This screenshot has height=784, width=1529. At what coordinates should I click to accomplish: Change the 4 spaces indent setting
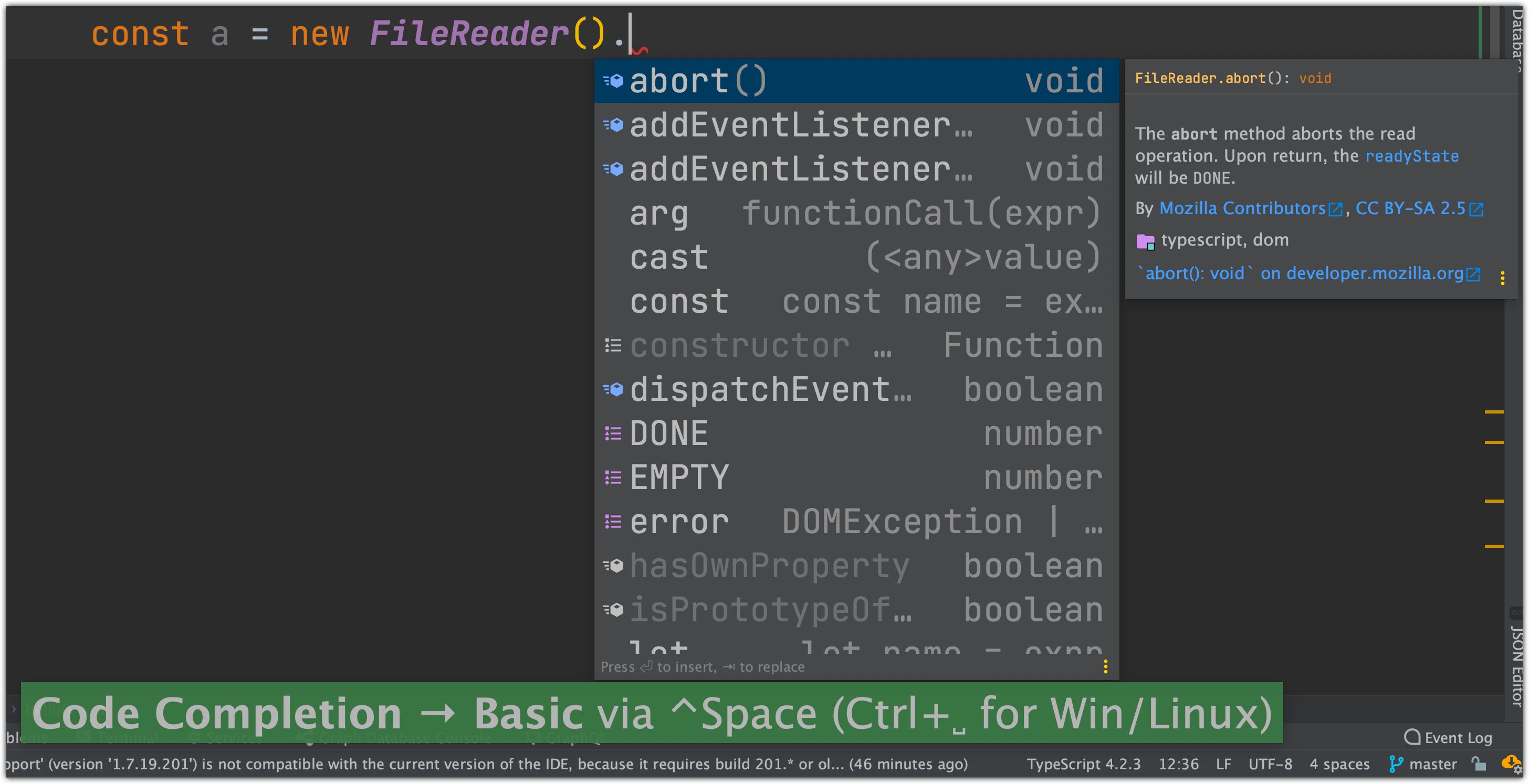[x=1339, y=764]
